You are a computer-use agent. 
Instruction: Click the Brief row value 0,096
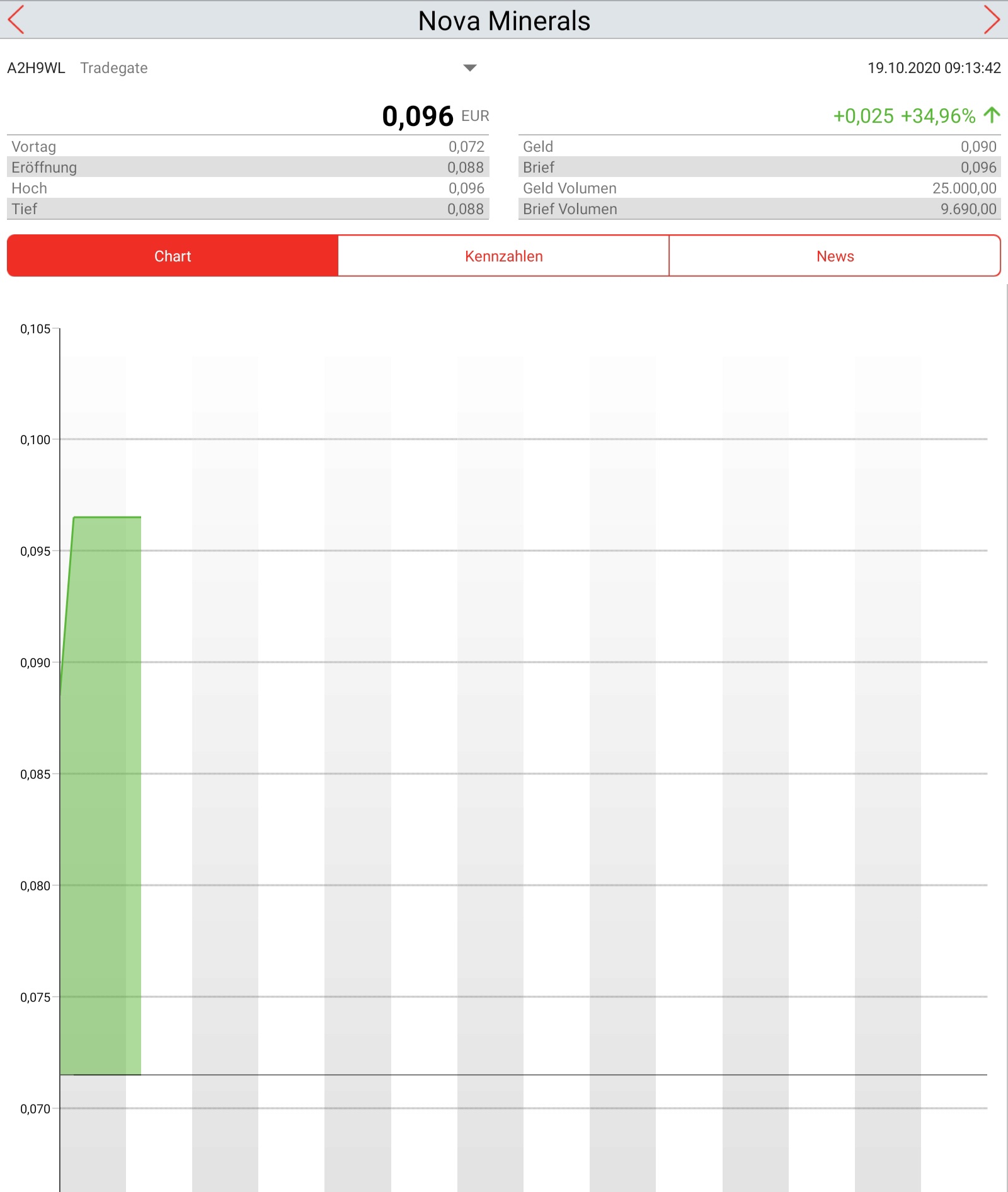(x=978, y=168)
